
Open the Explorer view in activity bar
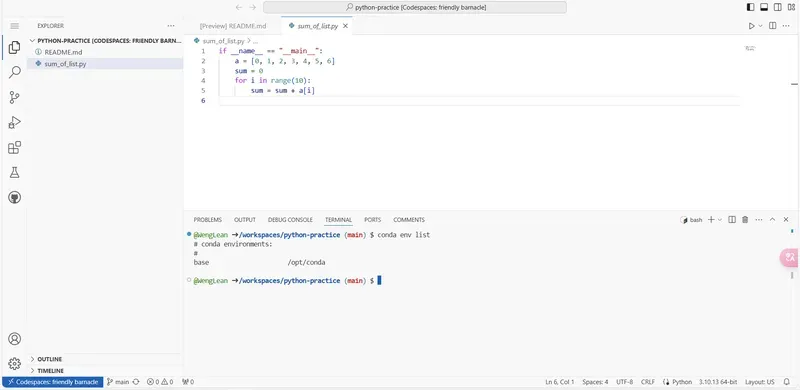point(14,47)
